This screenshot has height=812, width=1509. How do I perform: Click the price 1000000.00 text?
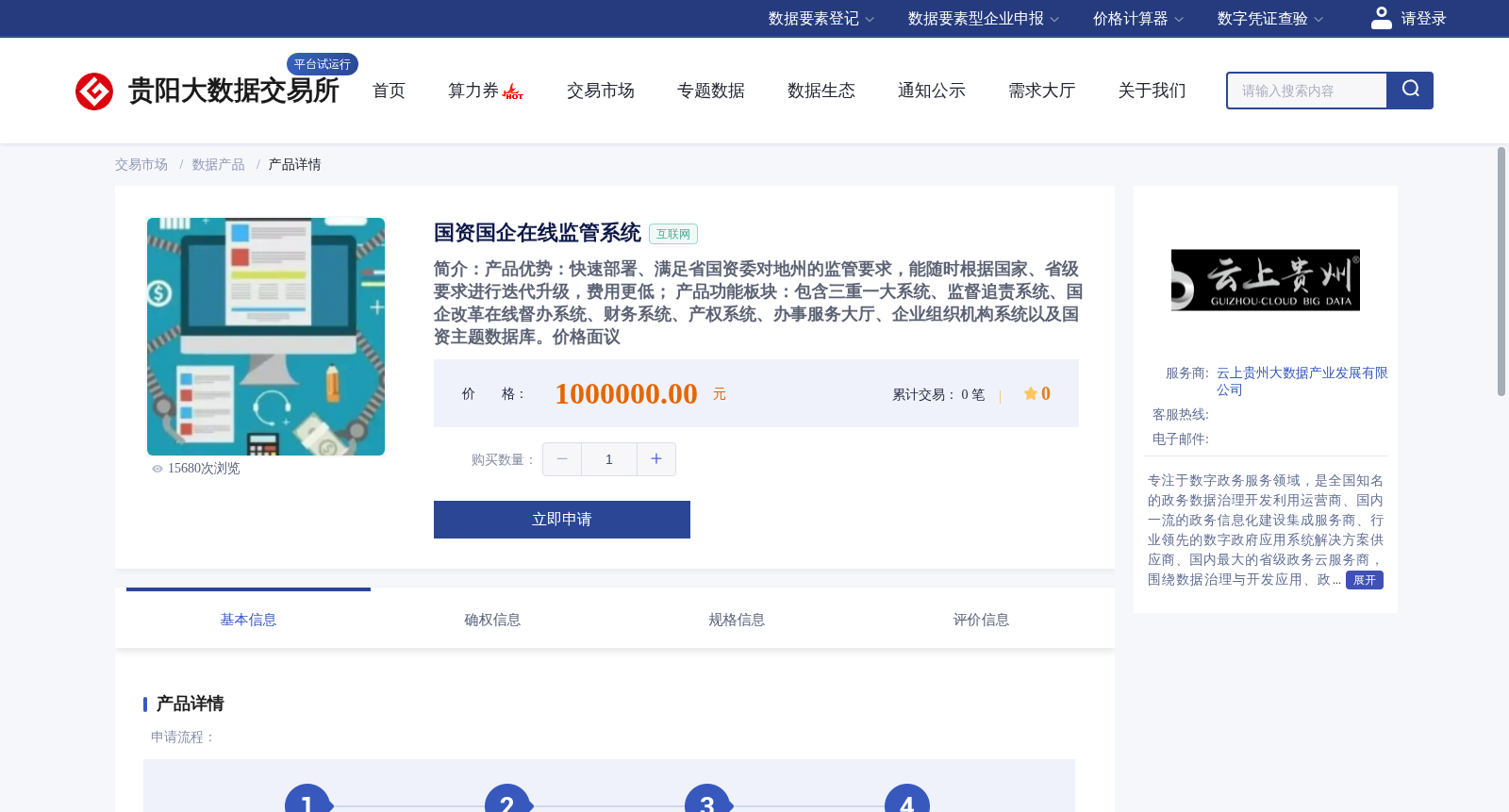coord(626,393)
